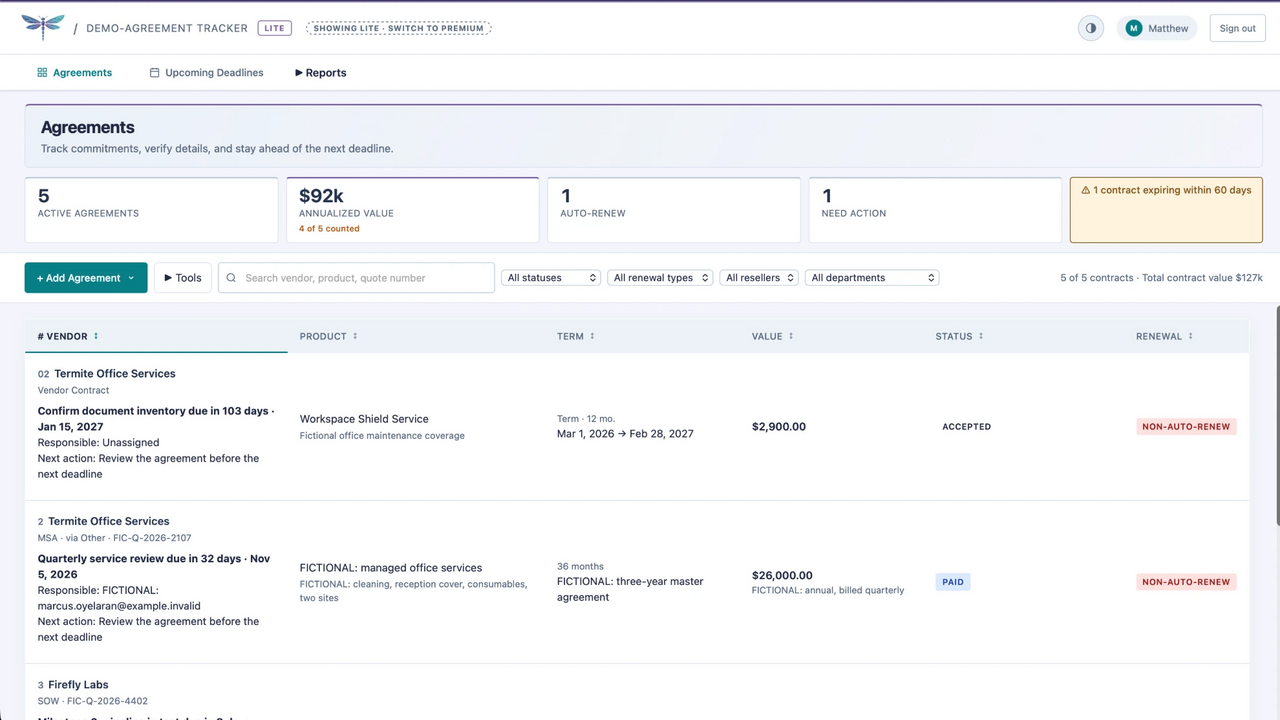Sort by the Term column header
The width and height of the screenshot is (1280, 720).
point(576,336)
